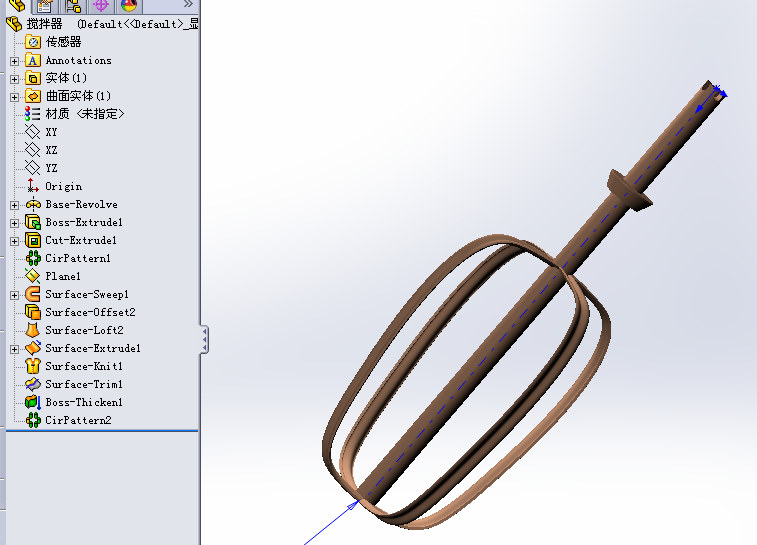Select the XZ plane icon

click(33, 150)
